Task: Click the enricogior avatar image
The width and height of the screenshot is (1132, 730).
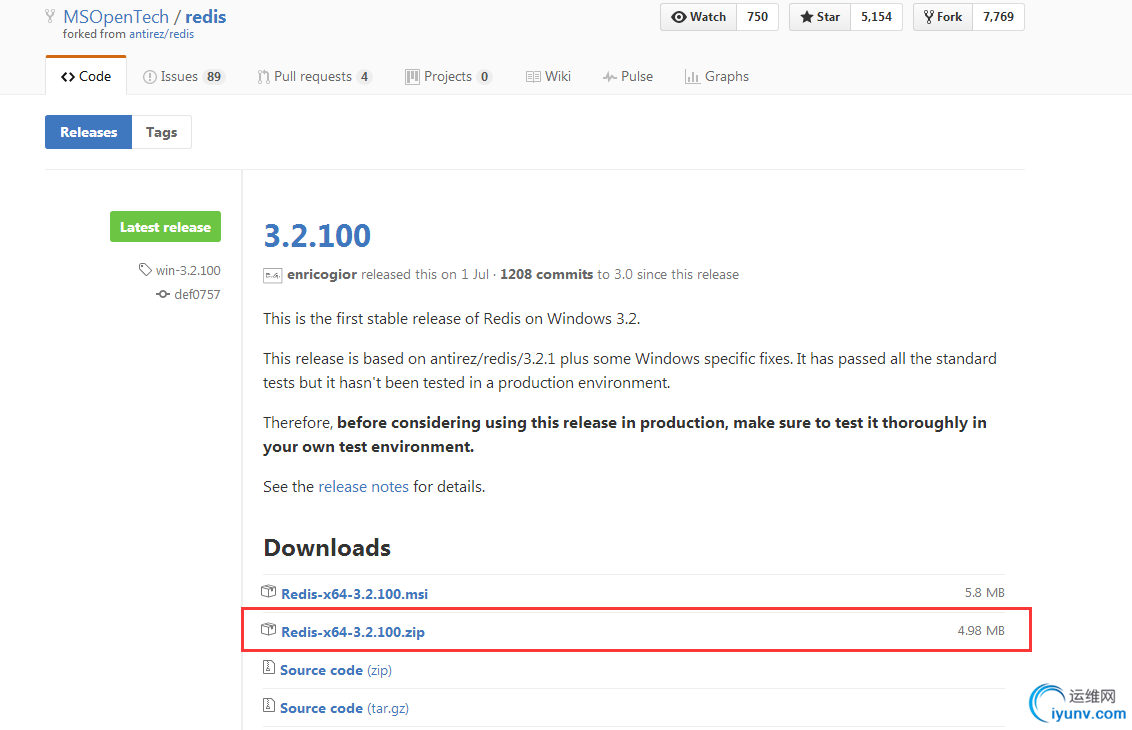Action: point(273,275)
